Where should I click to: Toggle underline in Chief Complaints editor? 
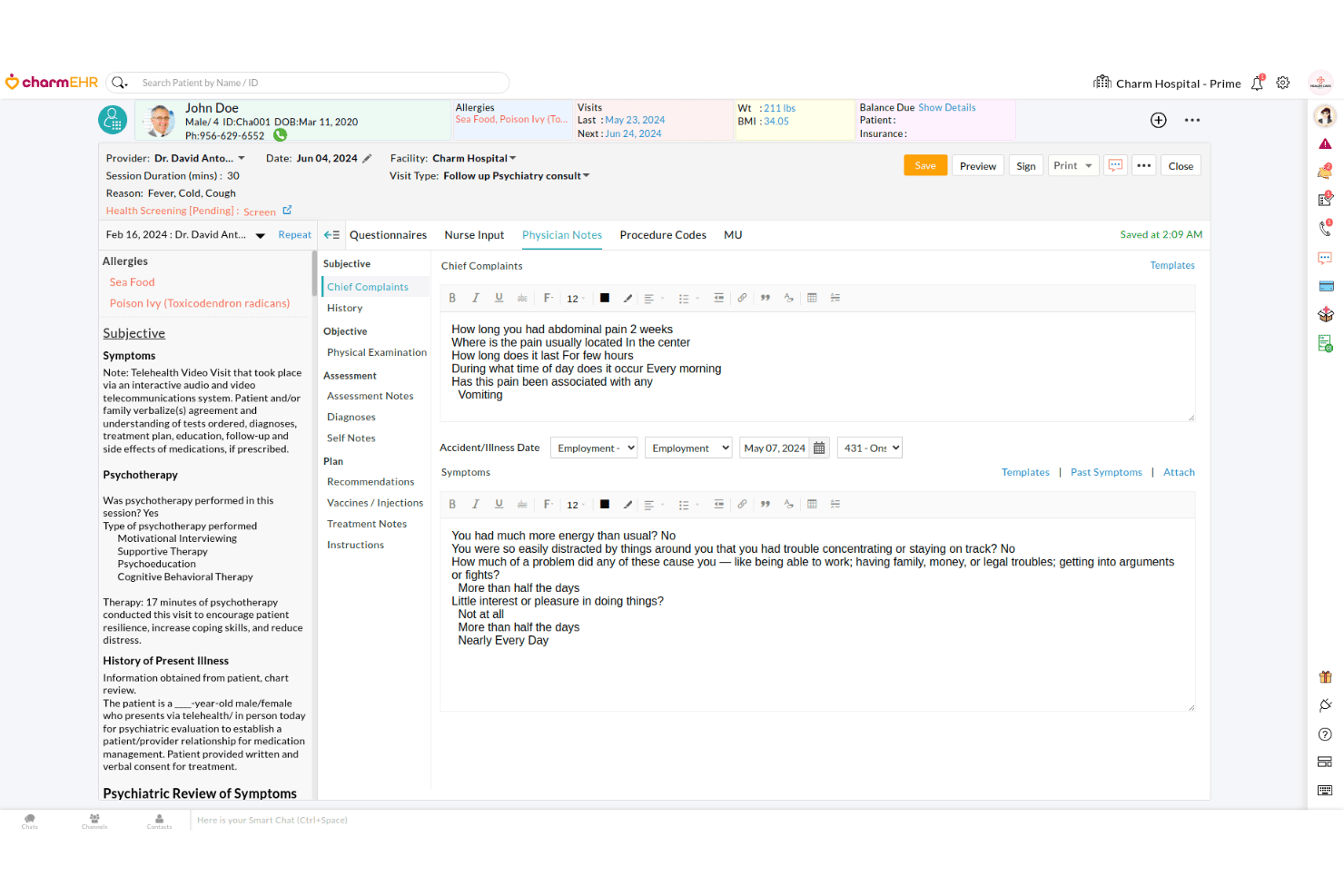499,298
